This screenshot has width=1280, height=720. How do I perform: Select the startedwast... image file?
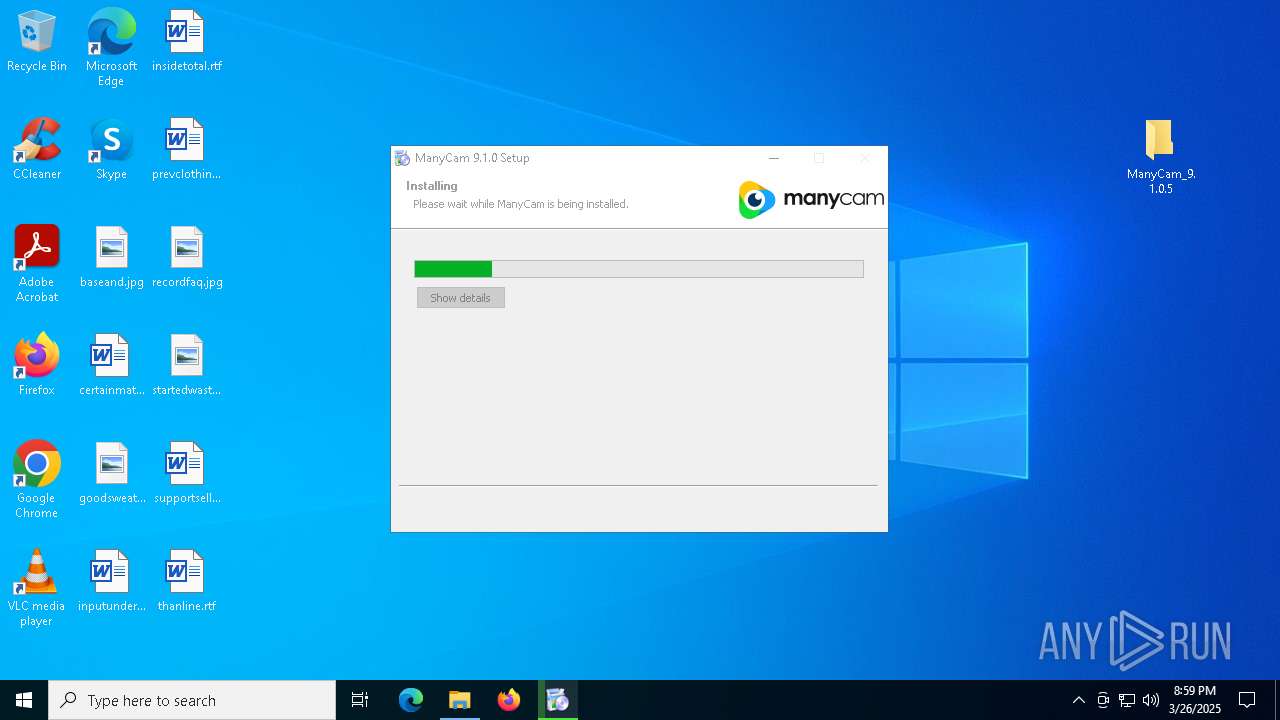(187, 366)
